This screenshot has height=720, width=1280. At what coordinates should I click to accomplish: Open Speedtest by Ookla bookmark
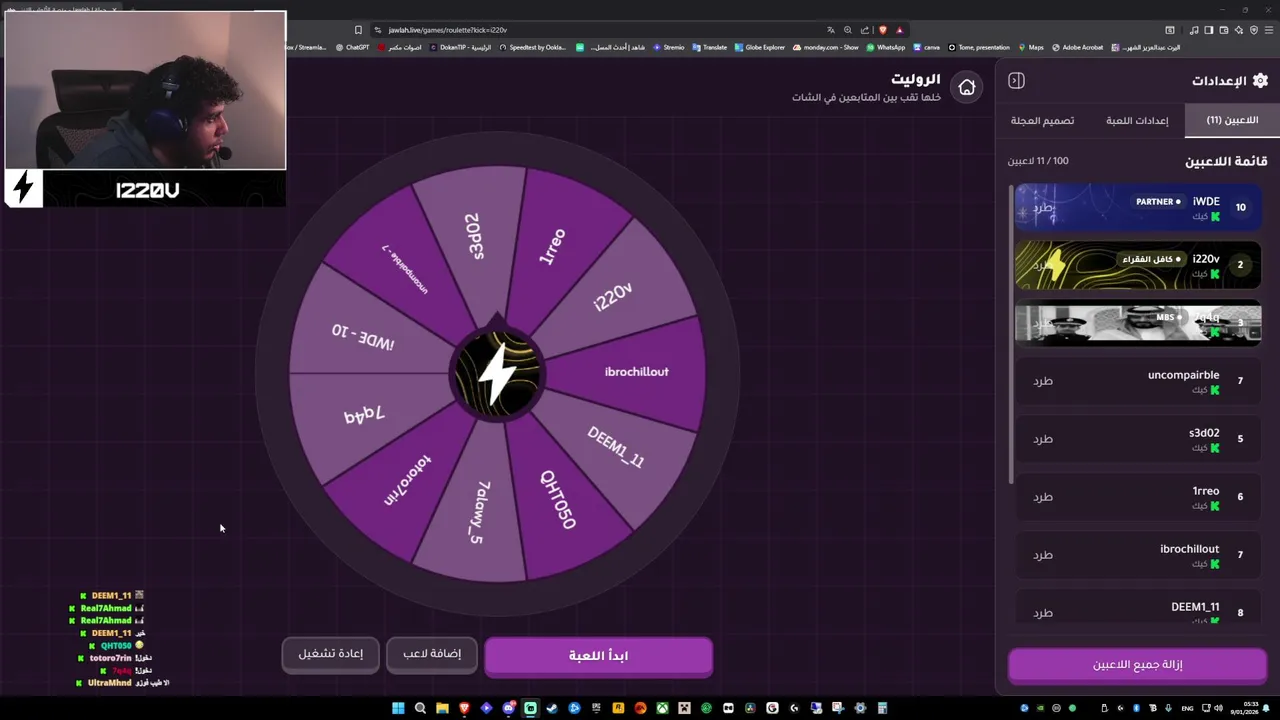532,47
